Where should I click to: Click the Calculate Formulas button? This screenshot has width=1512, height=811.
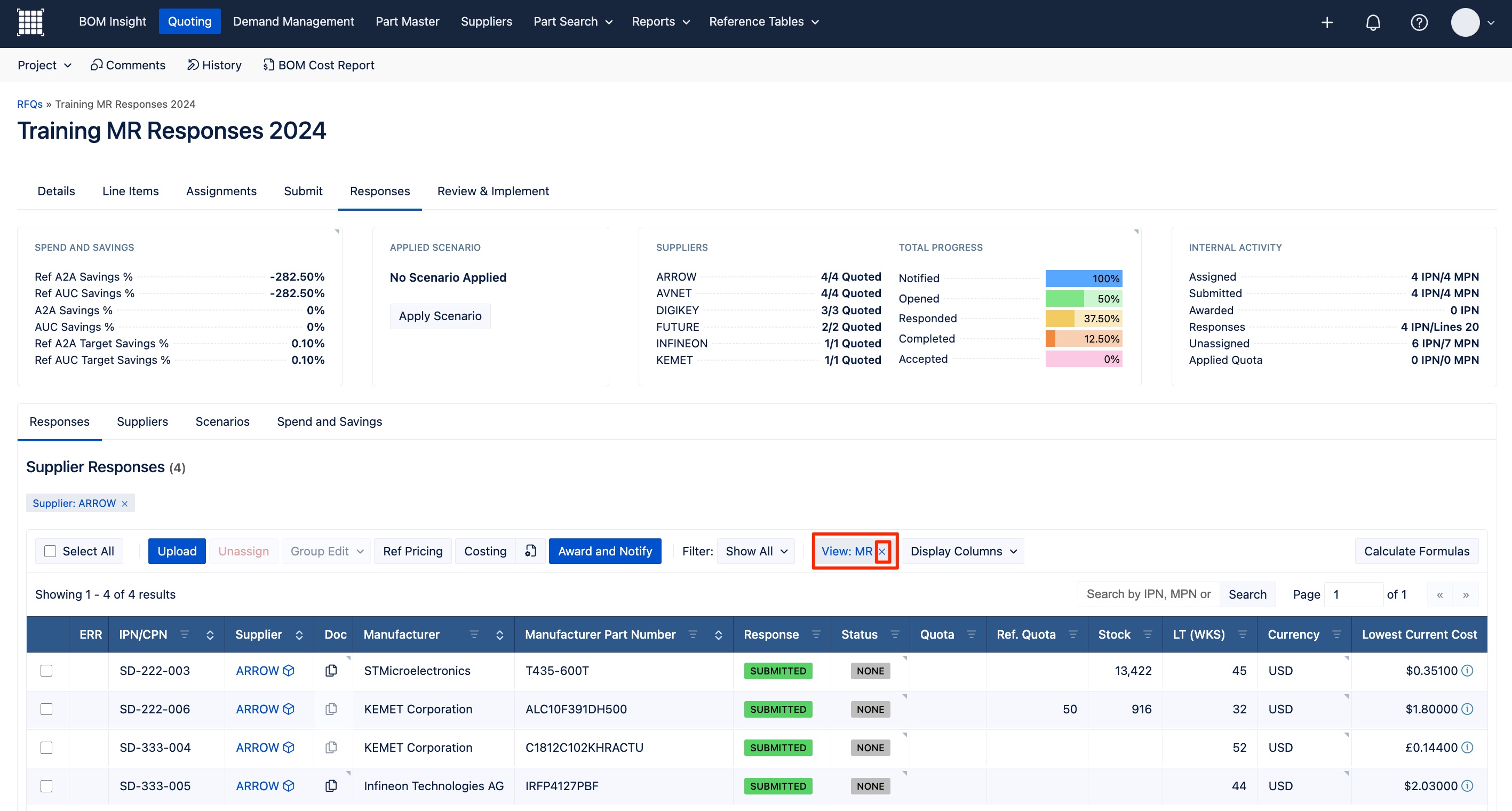(x=1416, y=551)
